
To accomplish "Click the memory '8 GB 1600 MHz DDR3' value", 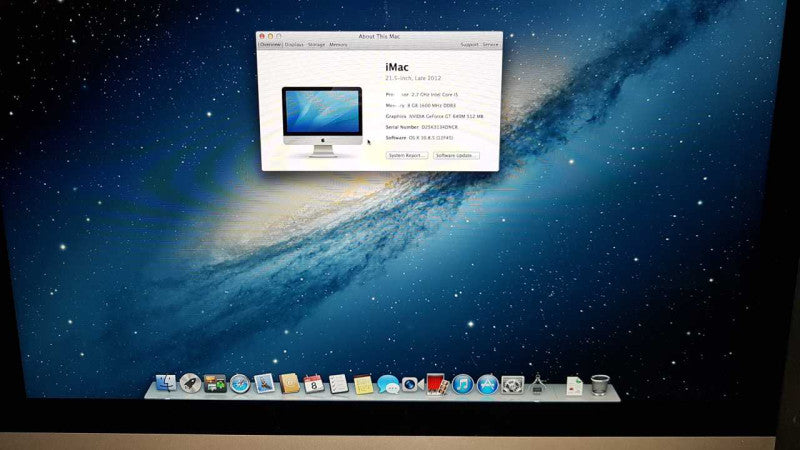I will coord(432,106).
